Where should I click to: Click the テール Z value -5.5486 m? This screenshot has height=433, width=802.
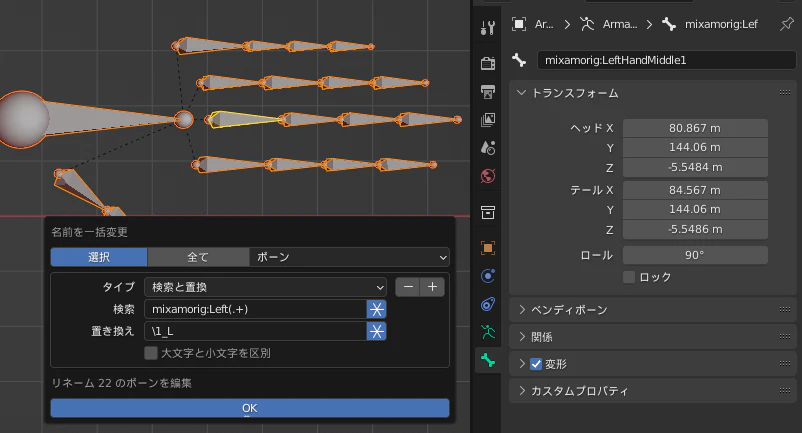pos(695,230)
